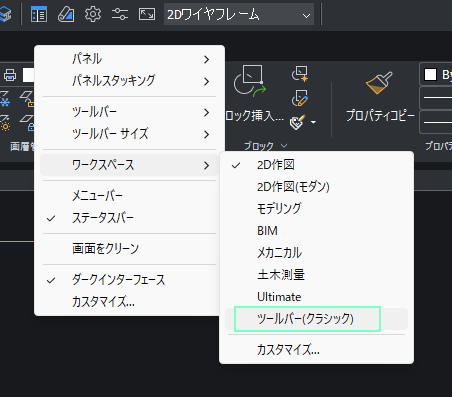Click the プロパティコピー label text
Screen dimensions: 452x397
tap(380, 116)
